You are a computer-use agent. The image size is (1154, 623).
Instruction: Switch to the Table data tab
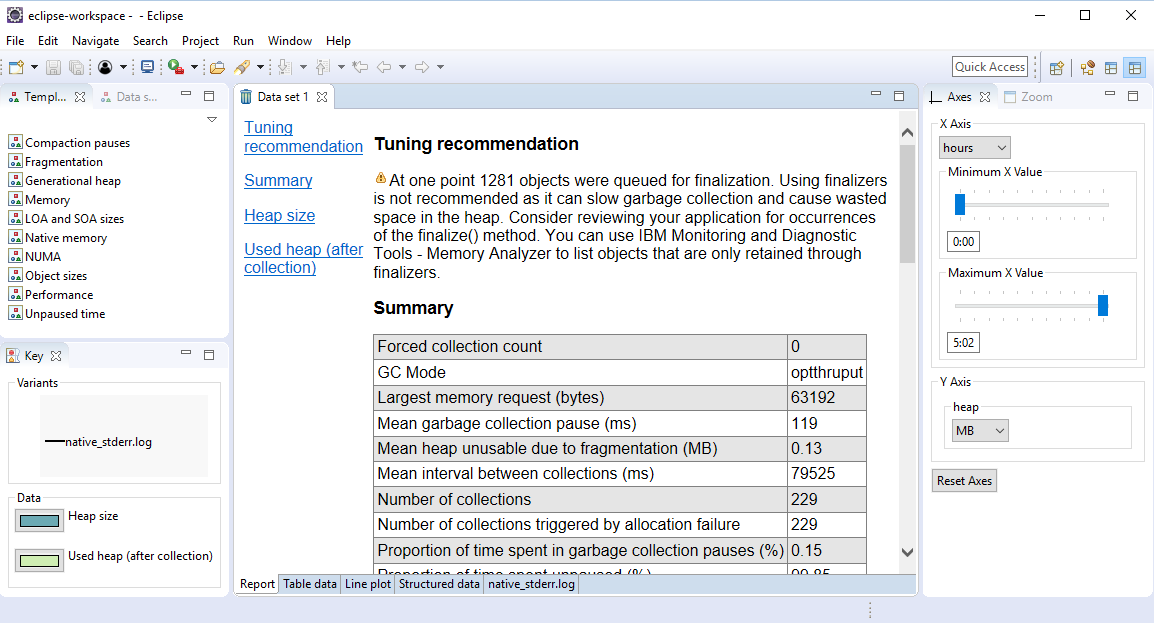(310, 584)
